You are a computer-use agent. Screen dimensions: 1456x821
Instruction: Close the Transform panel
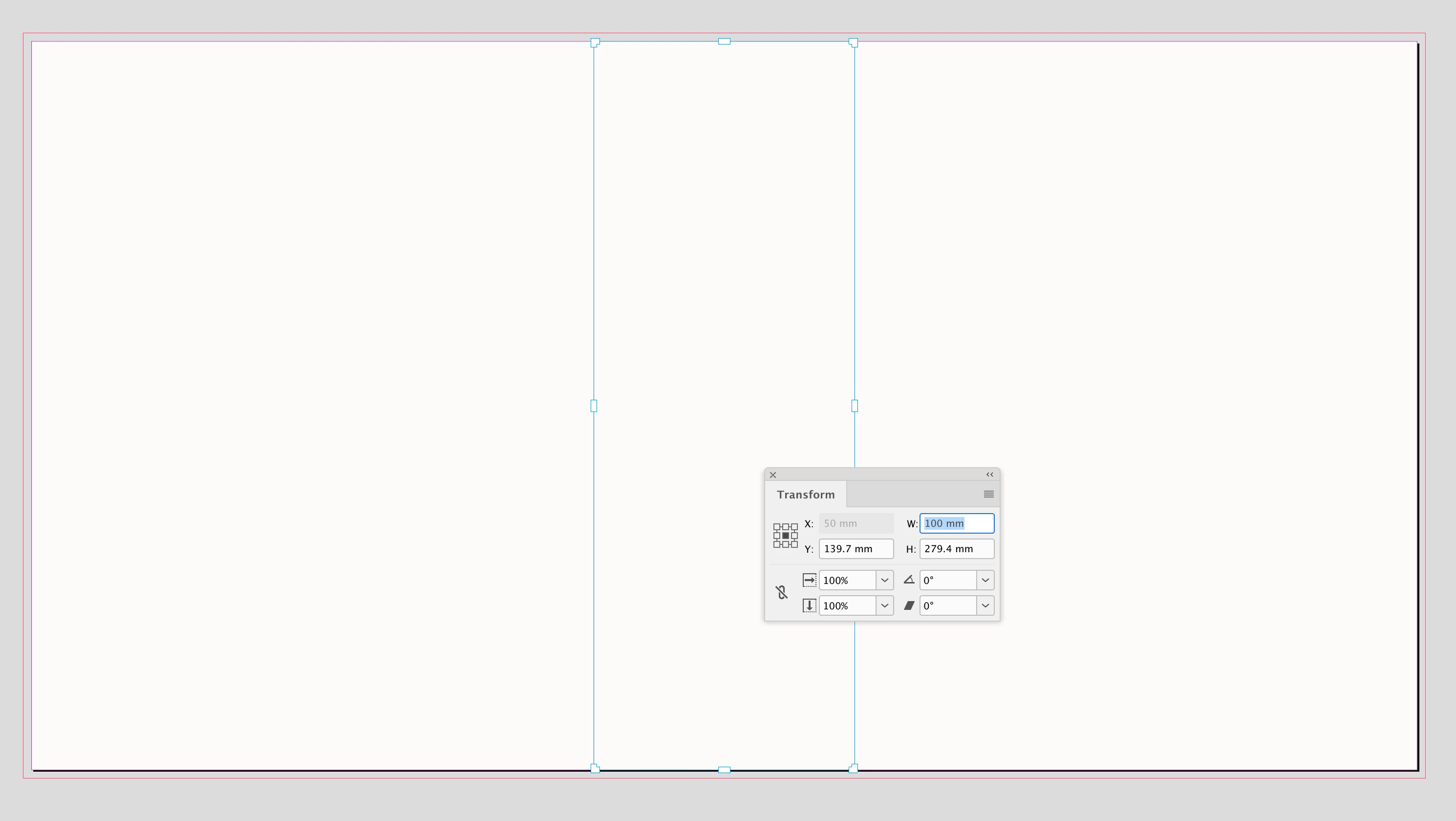point(772,475)
